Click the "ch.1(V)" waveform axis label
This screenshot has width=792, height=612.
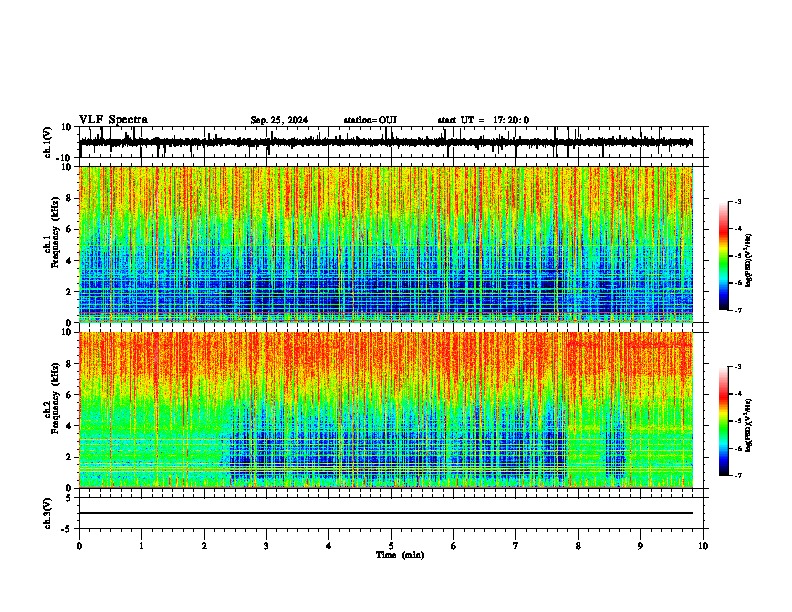pos(48,142)
